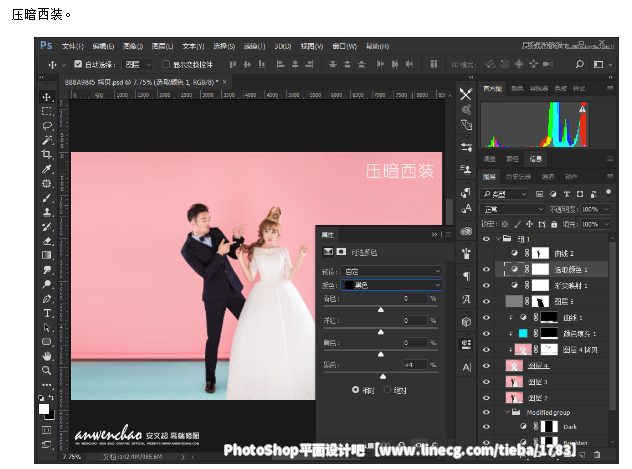The height and width of the screenshot is (469, 632).
Task: Select the Rectangular Marquee tool
Action: click(x=47, y=112)
